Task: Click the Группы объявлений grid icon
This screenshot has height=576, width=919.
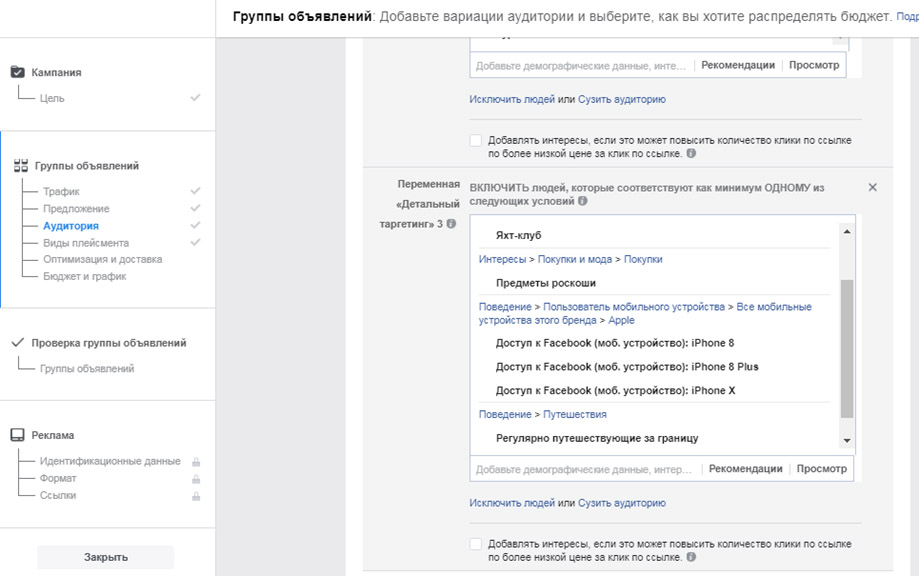Action: 21,166
